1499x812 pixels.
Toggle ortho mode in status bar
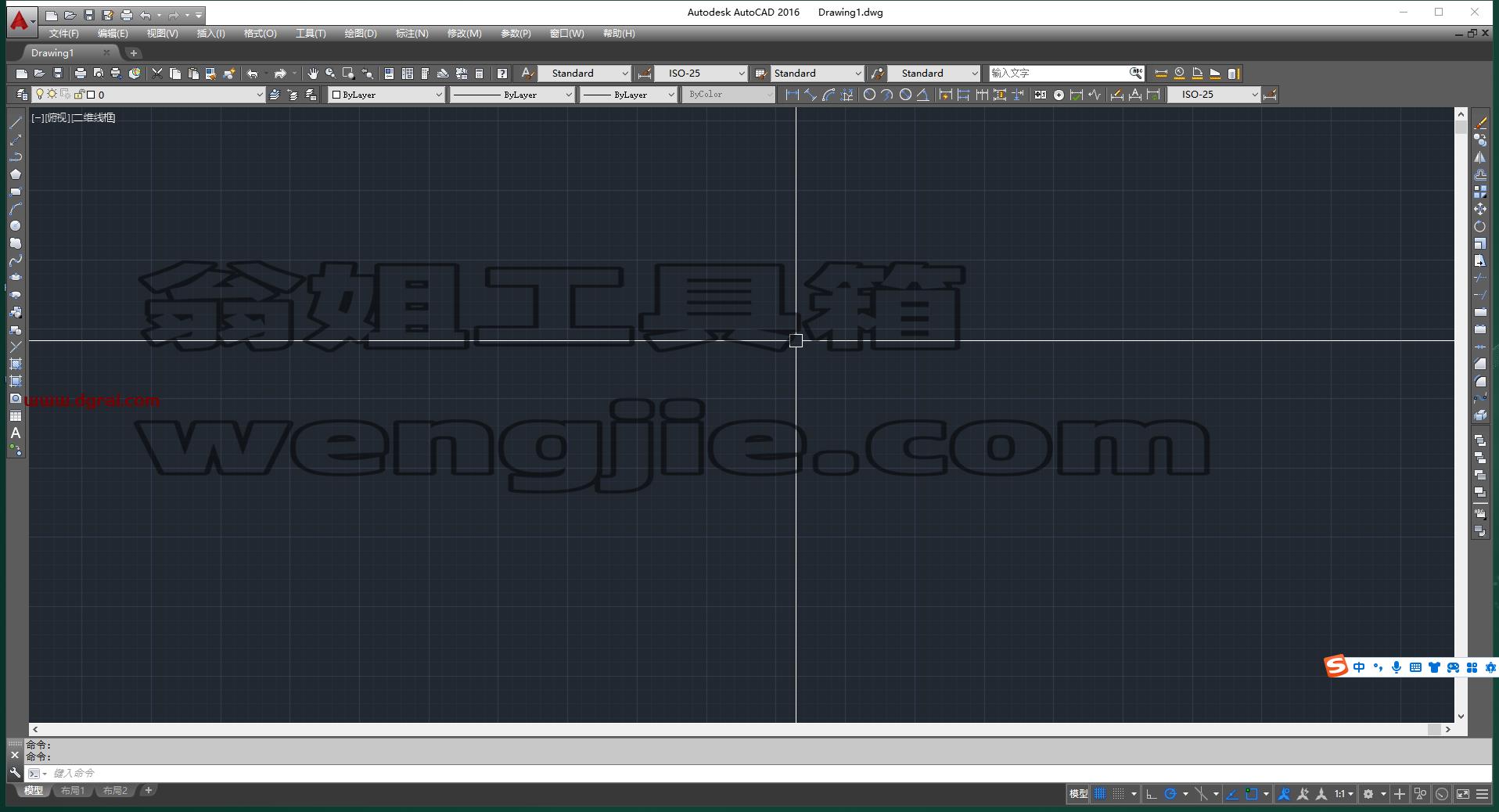click(x=1151, y=794)
